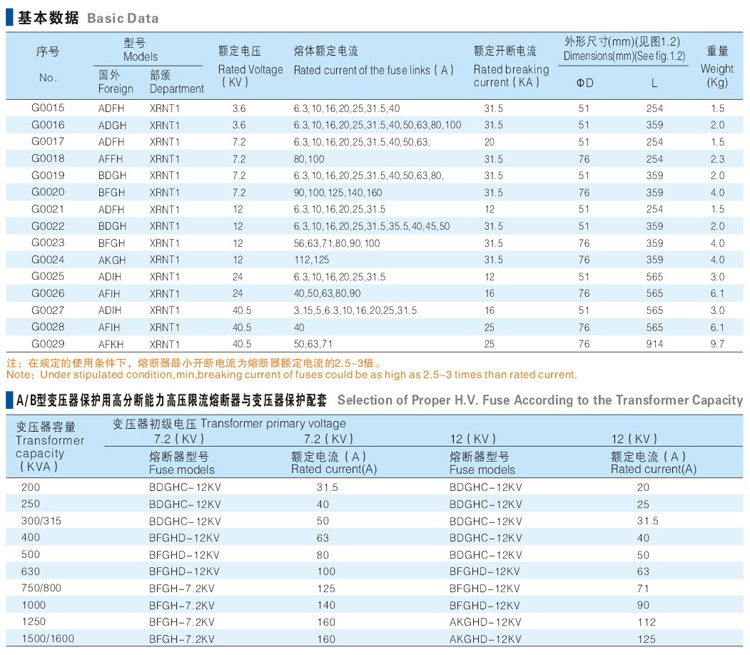The height and width of the screenshot is (655, 750).
Task: Click the AKGH model cell
Action: pos(112,259)
